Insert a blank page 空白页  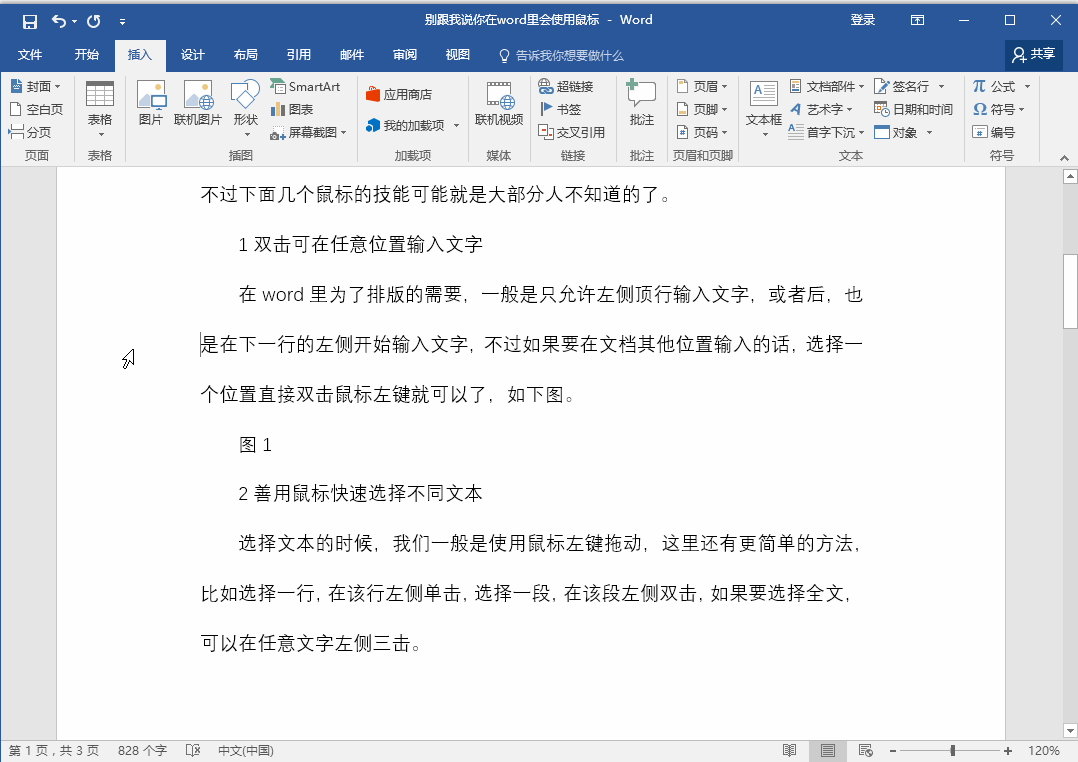[36, 109]
